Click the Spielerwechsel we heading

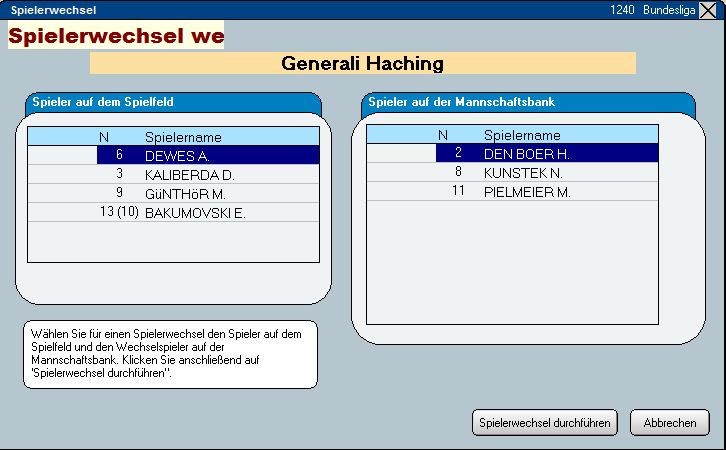[116, 37]
